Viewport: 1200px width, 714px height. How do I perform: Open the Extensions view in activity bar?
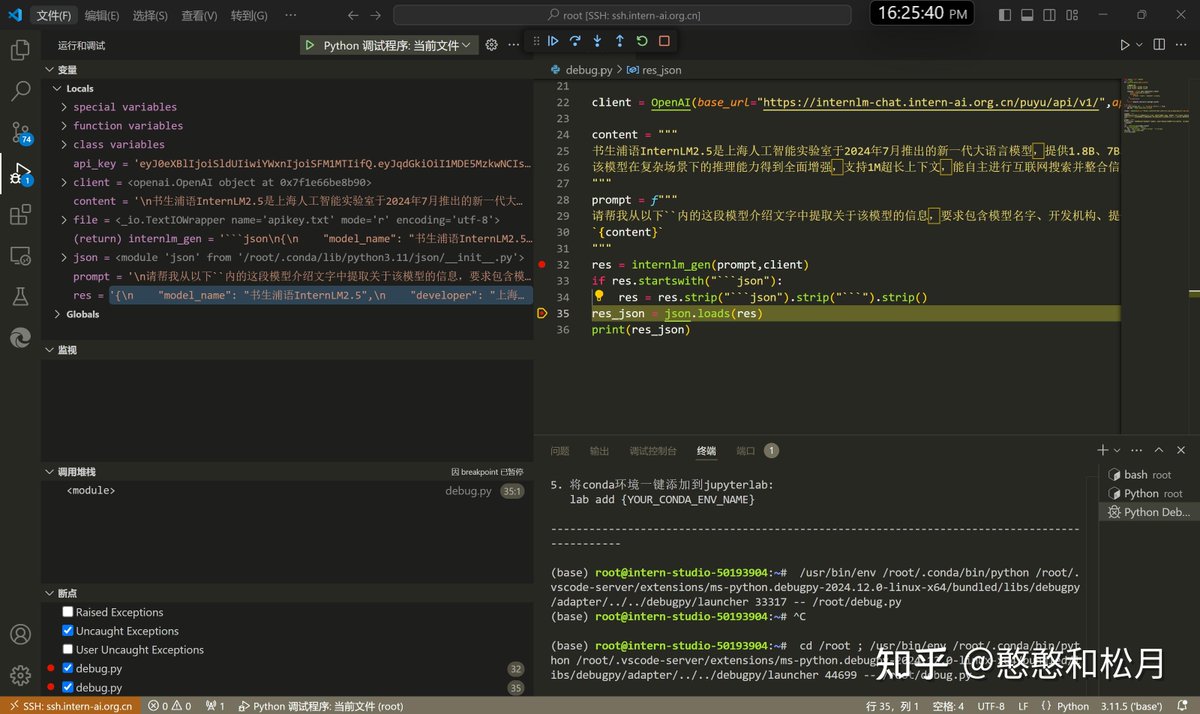click(20, 215)
